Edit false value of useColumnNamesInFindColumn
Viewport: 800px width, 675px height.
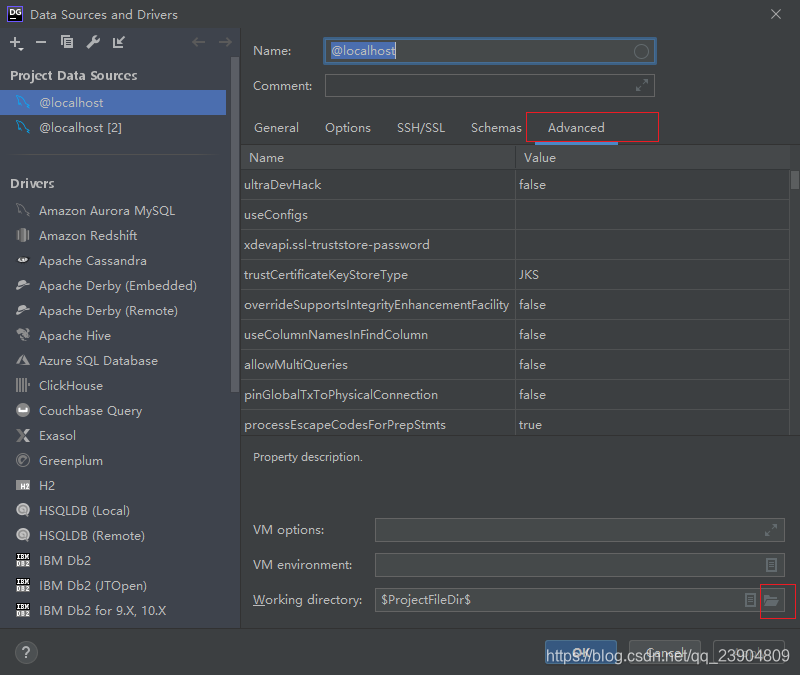pyautogui.click(x=653, y=335)
